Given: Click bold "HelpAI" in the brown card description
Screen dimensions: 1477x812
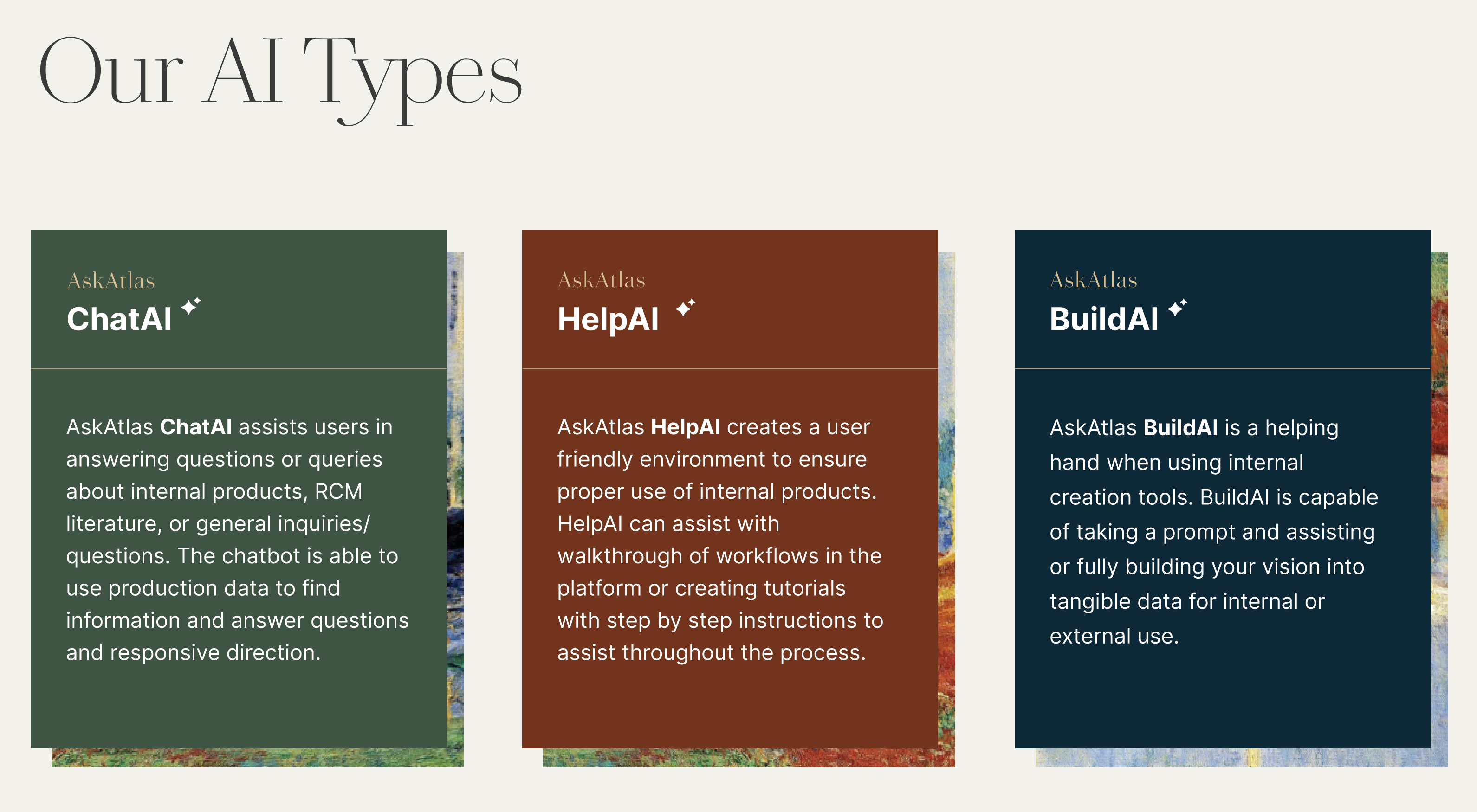Looking at the screenshot, I should click(685, 427).
